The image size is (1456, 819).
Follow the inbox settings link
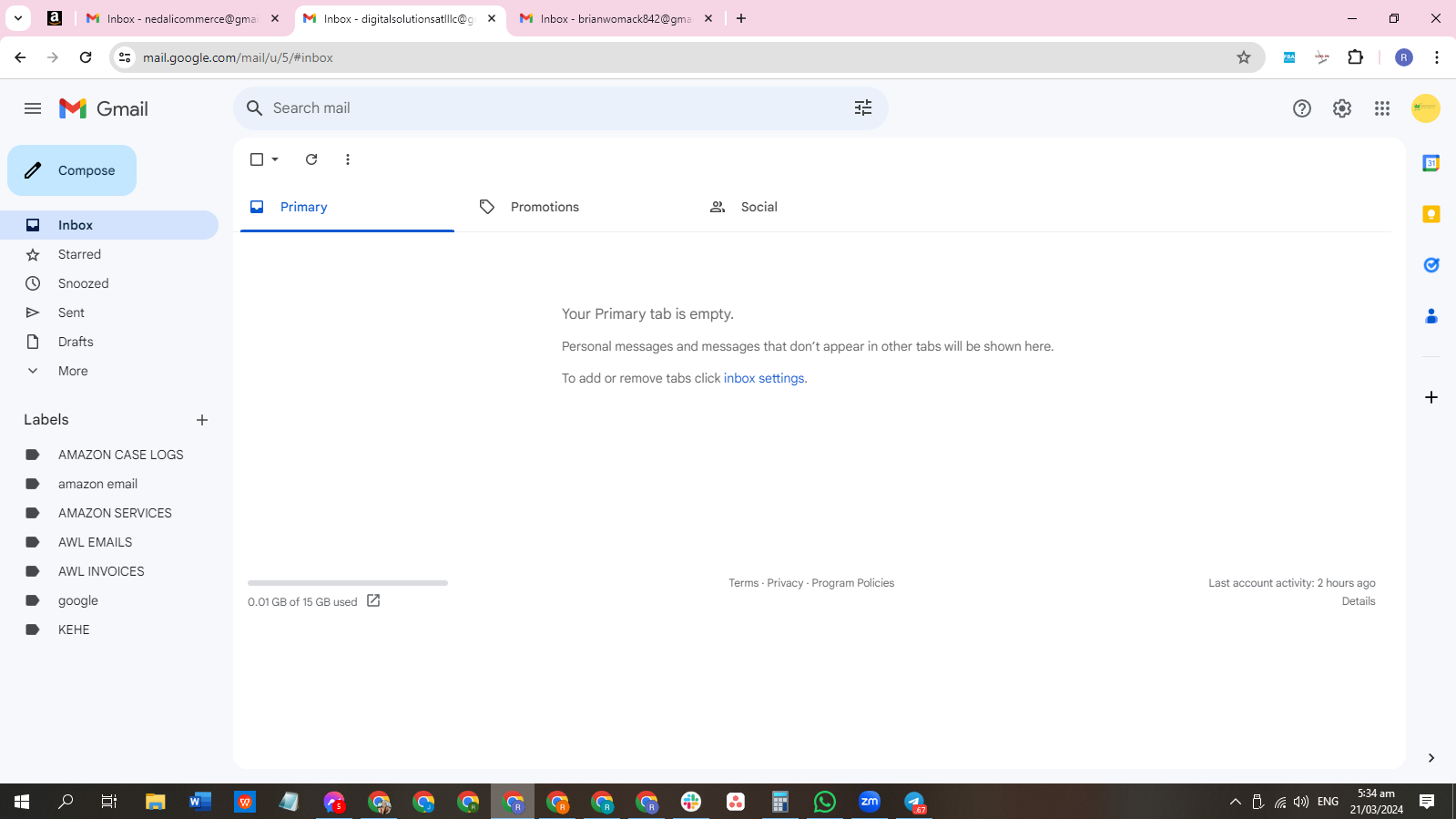tap(764, 378)
